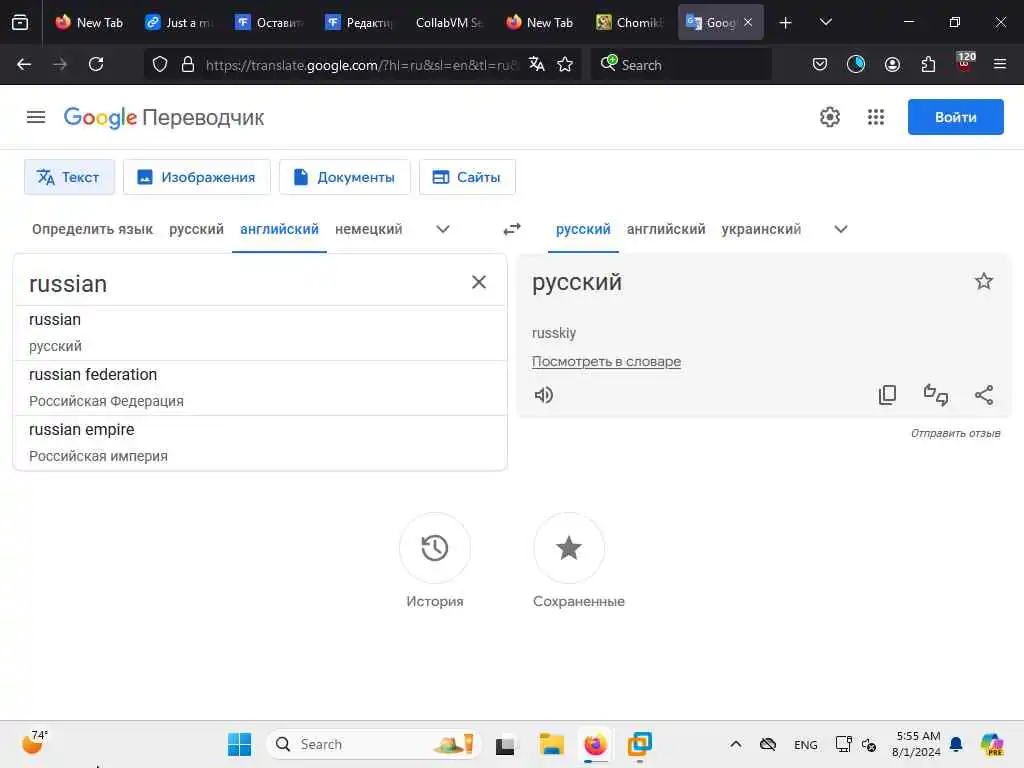1024x768 pixels.
Task: Click the Войти sign-in button
Action: pyautogui.click(x=955, y=117)
